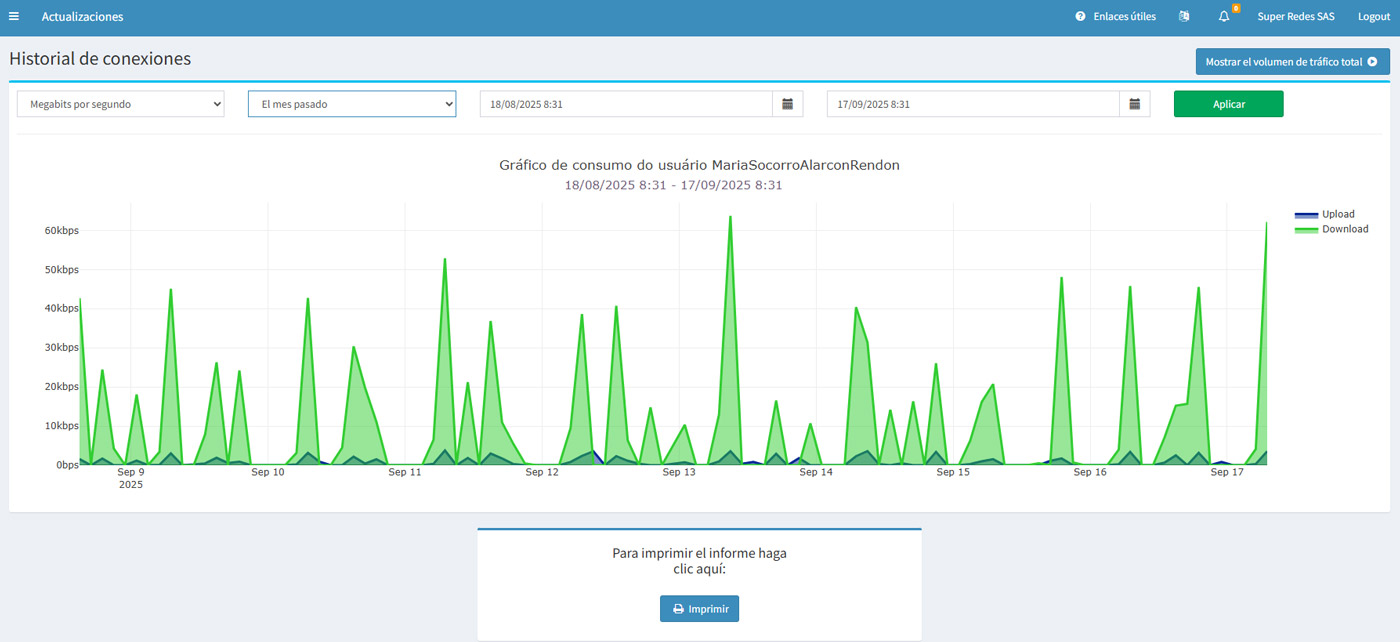The image size is (1400, 642).
Task: Open the Megabits por segundo dropdown
Action: pos(120,104)
